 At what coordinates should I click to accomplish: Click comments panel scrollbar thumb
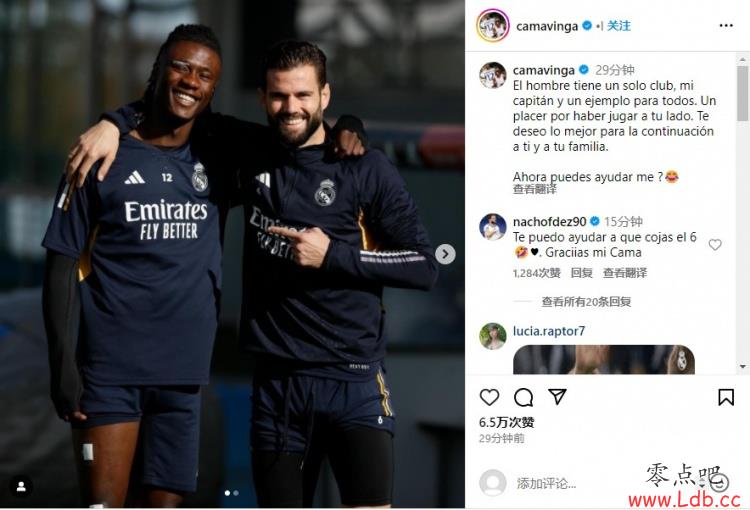click(742, 93)
